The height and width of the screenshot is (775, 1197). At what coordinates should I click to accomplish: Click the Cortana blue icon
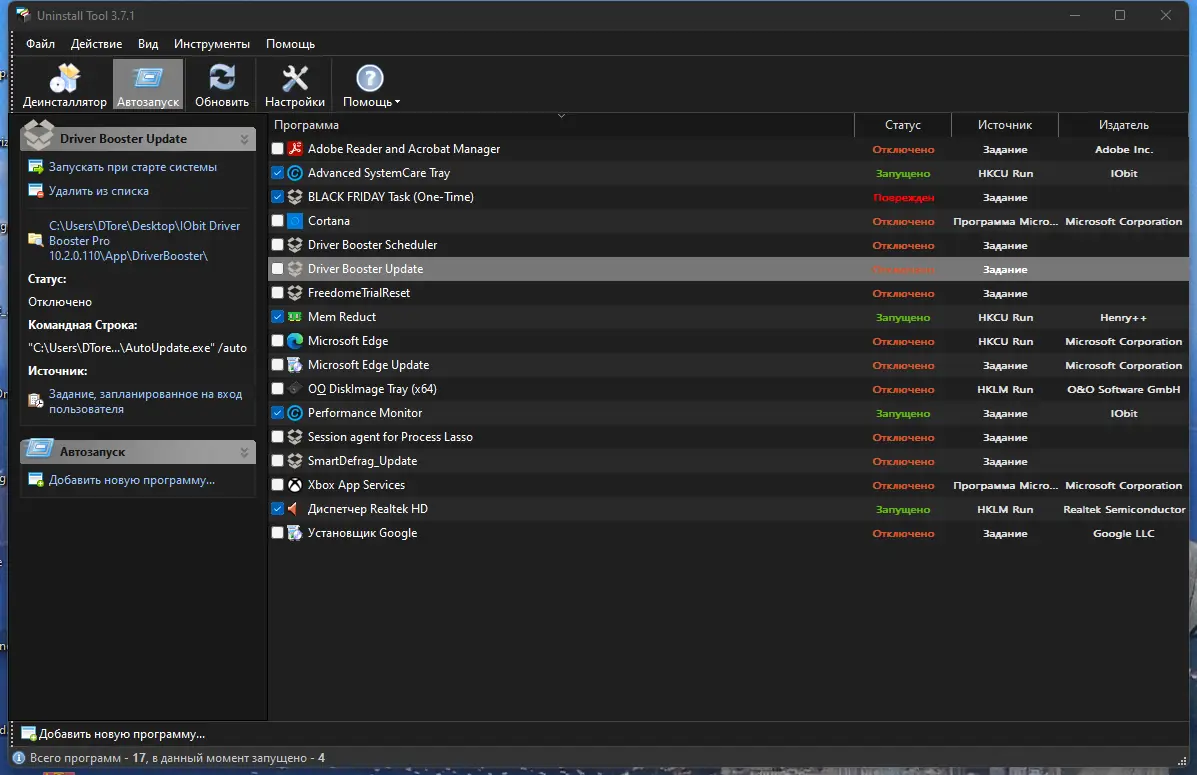(295, 221)
